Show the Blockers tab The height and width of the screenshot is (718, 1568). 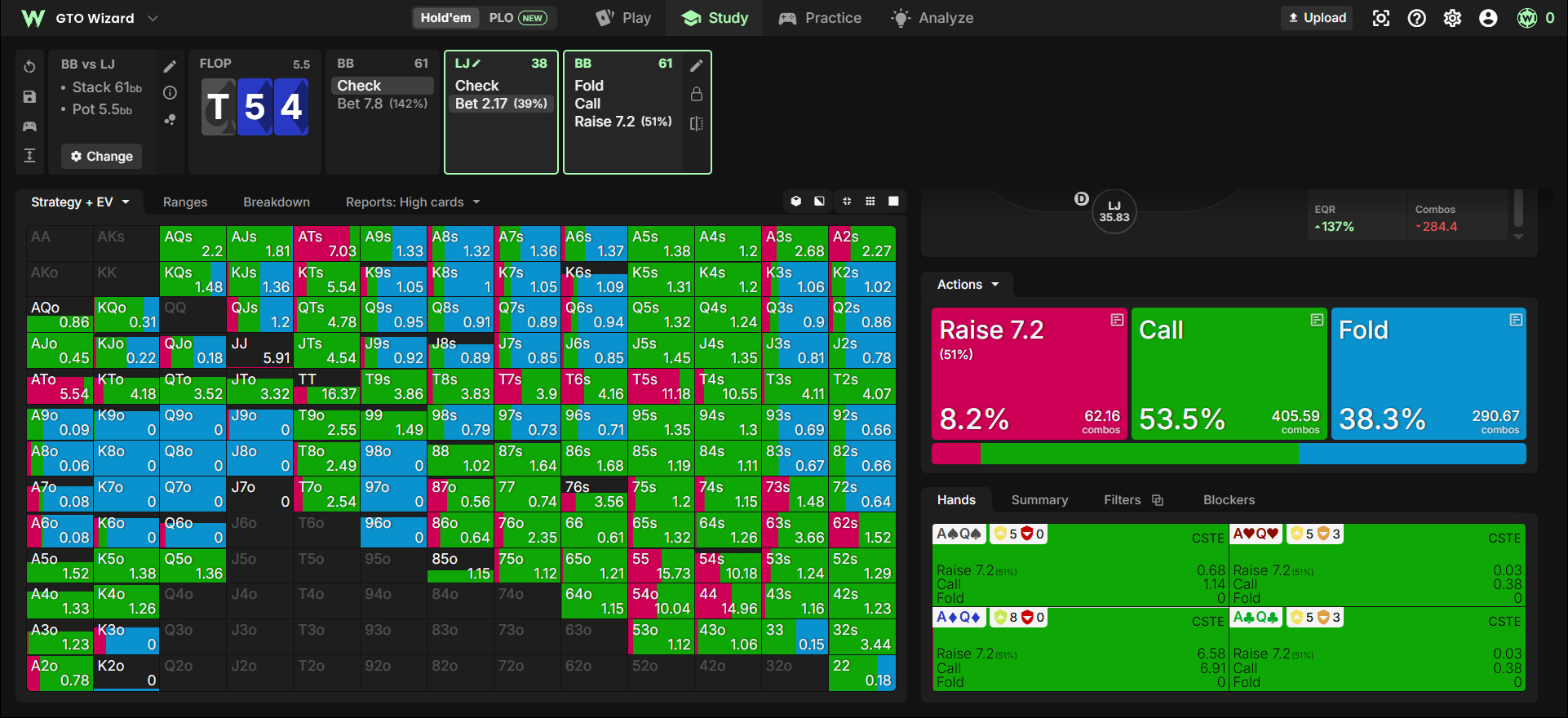click(x=1229, y=500)
